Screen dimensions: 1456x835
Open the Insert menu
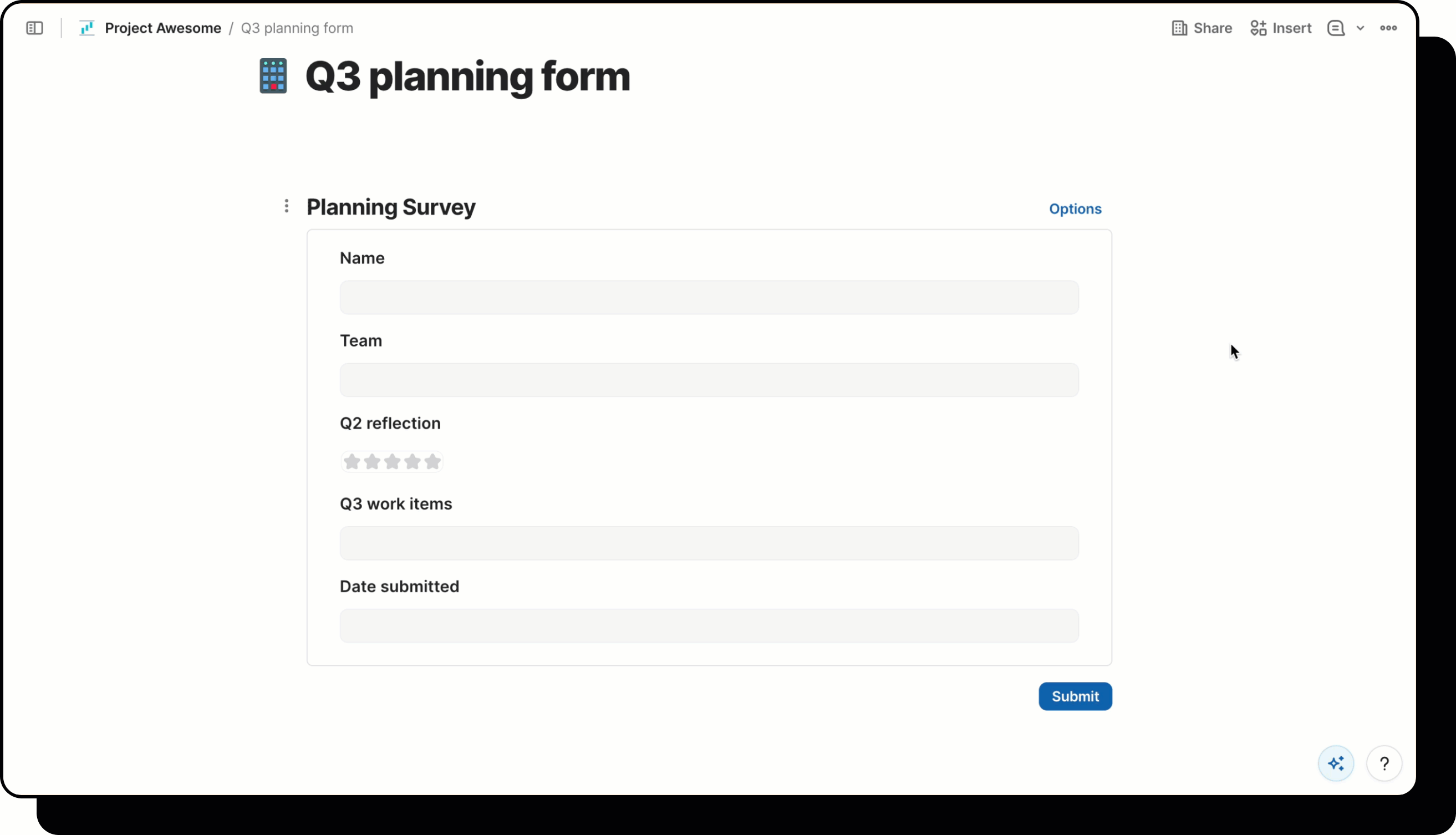click(1281, 28)
